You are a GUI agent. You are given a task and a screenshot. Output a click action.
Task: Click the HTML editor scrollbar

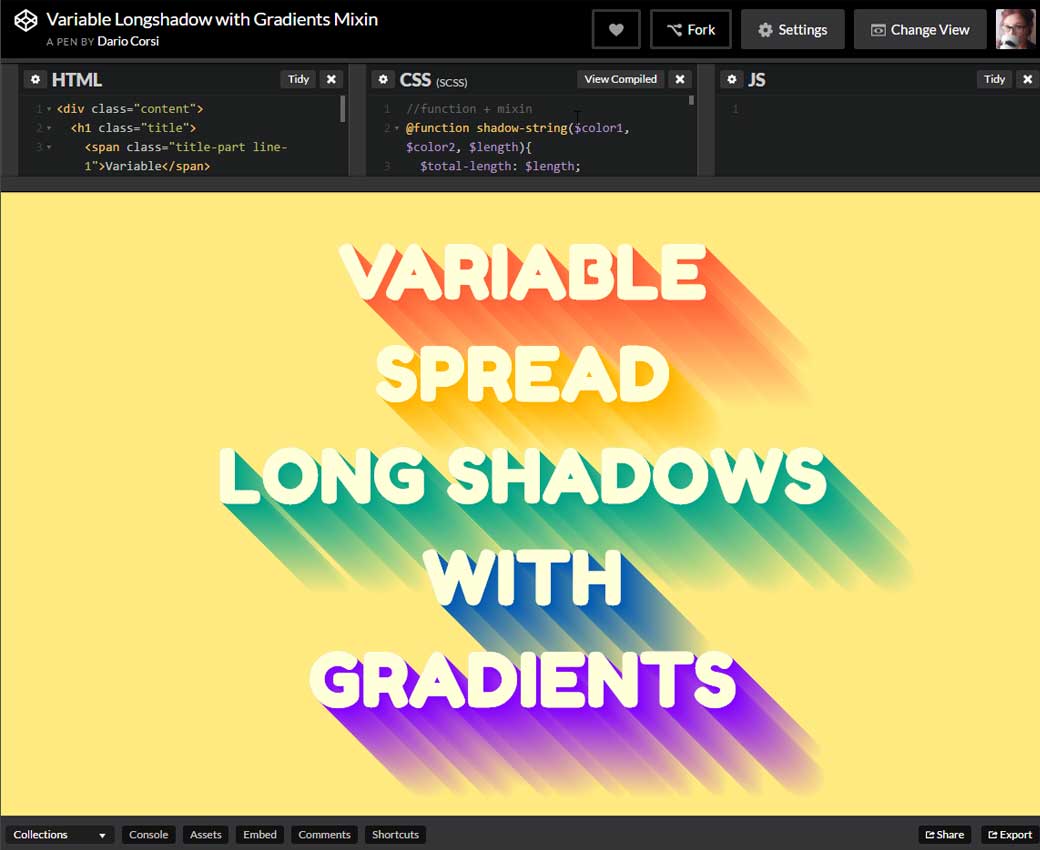point(343,109)
